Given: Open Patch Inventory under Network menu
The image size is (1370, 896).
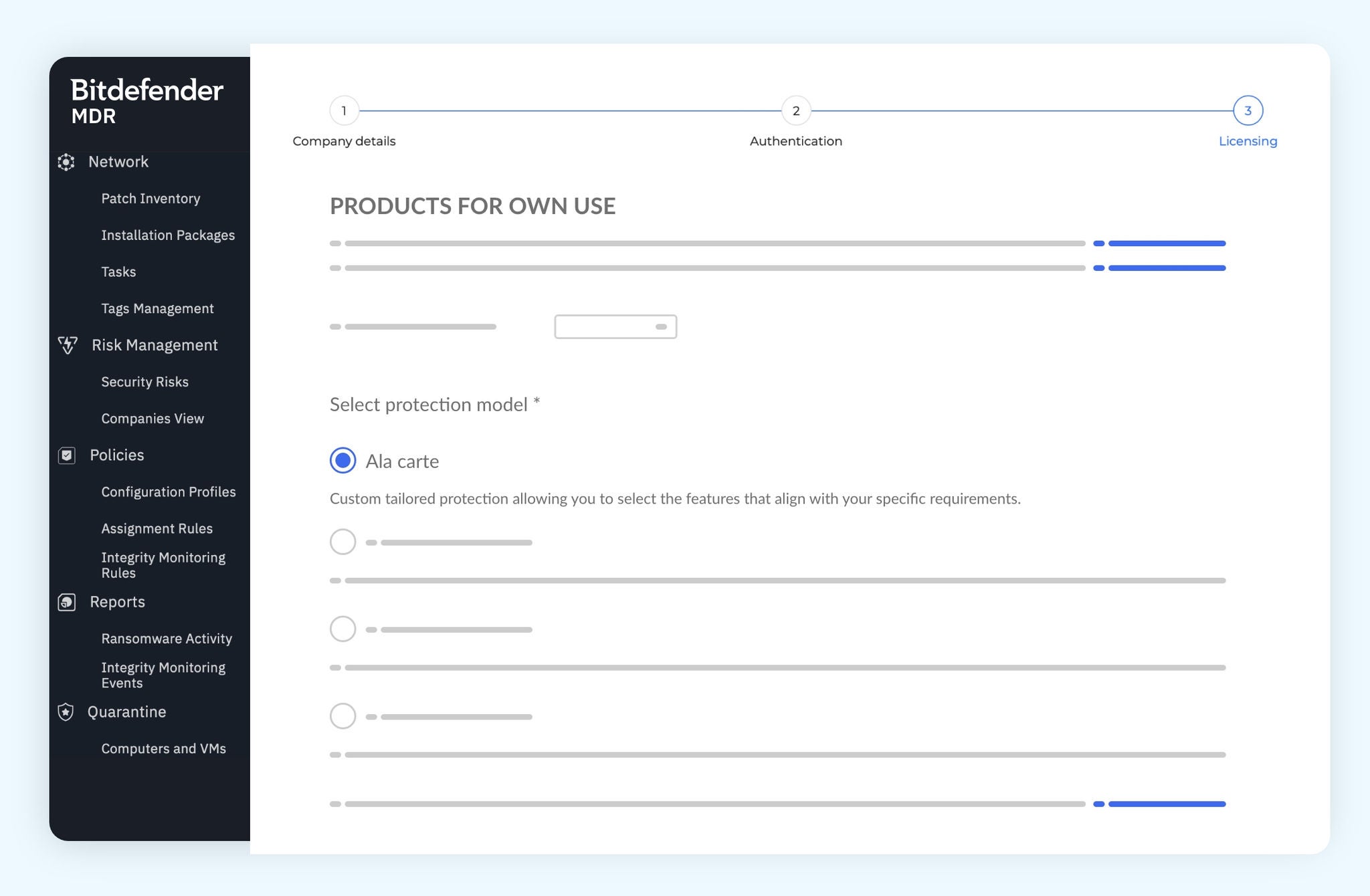Looking at the screenshot, I should click(150, 197).
